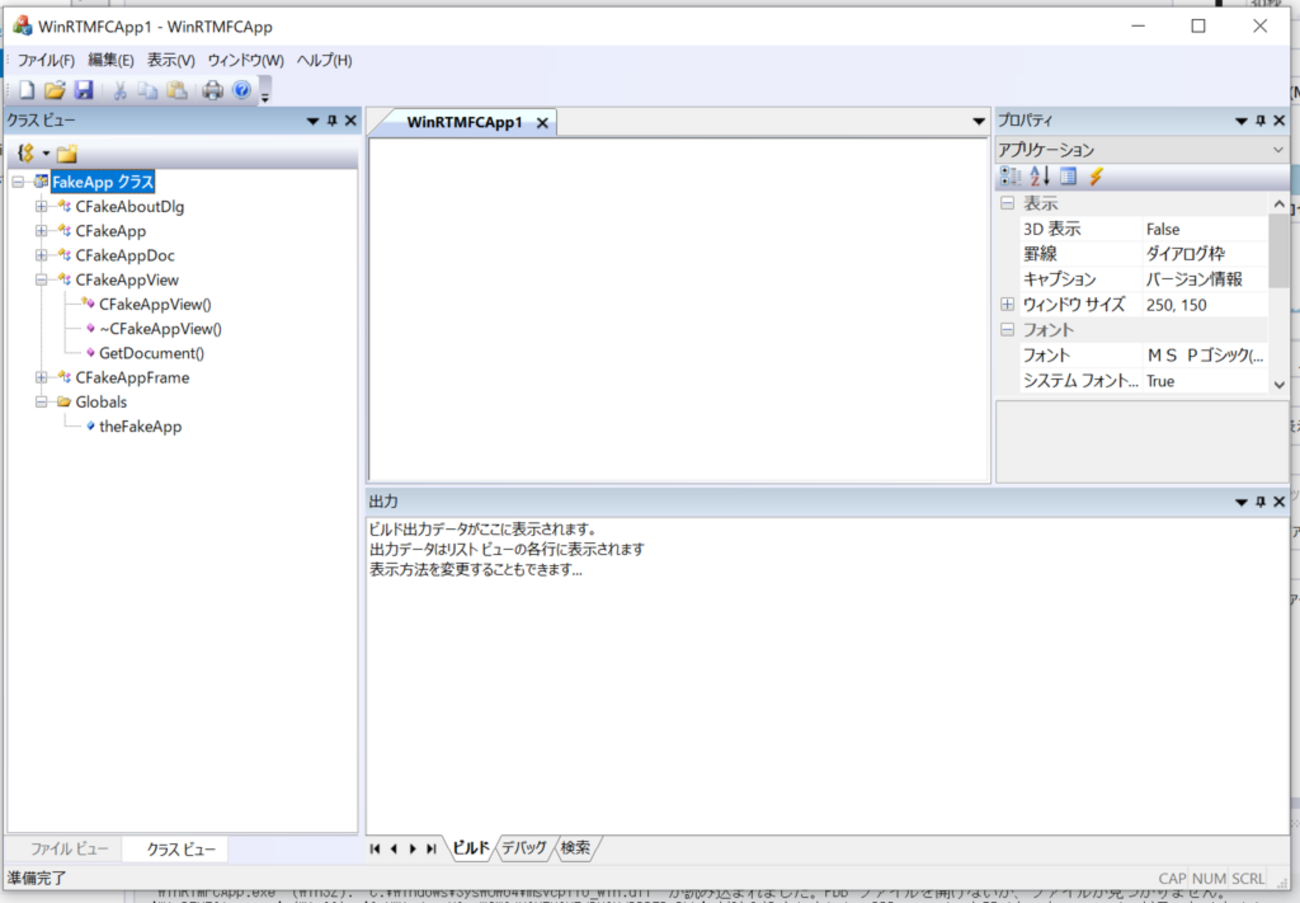The image size is (1300, 903).
Task: Toggle the pin on クラス ビュー panel
Action: (332, 121)
